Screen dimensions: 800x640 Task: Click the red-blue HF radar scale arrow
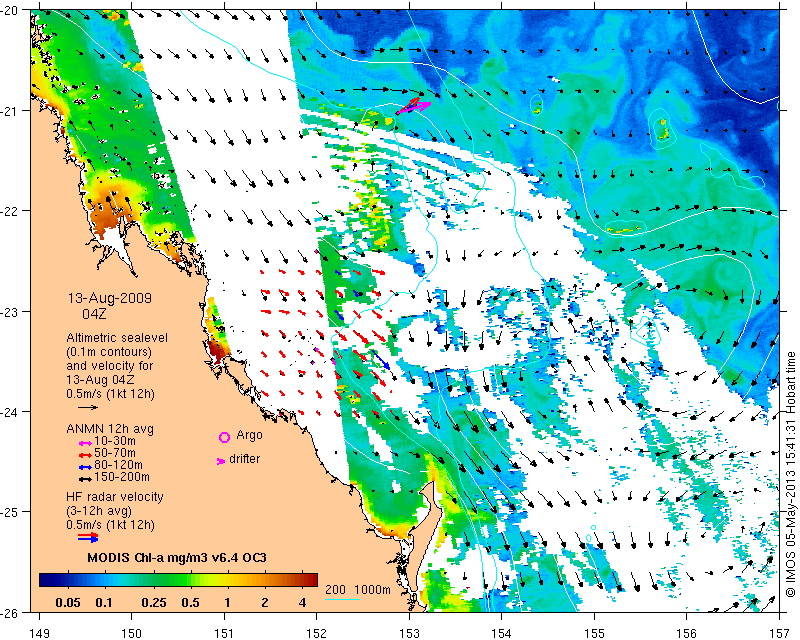pyautogui.click(x=88, y=537)
